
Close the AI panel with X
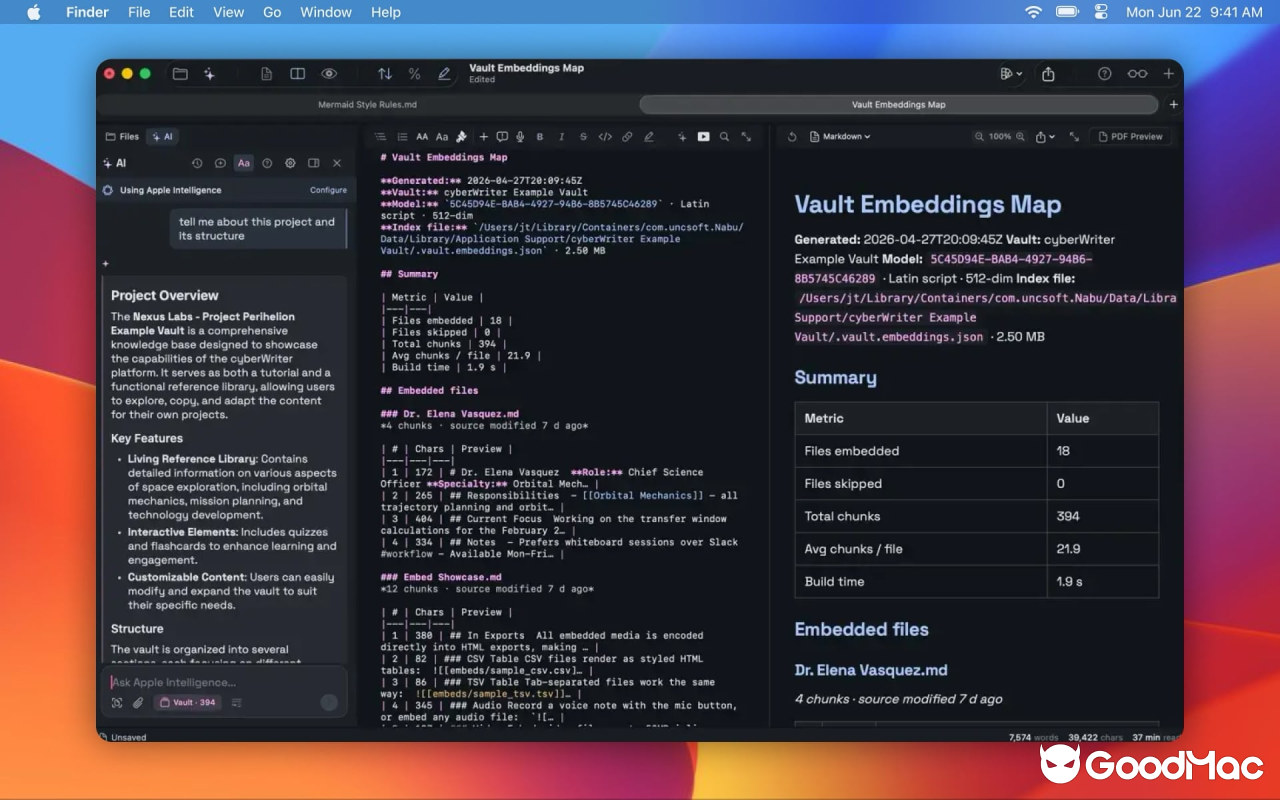(x=337, y=163)
